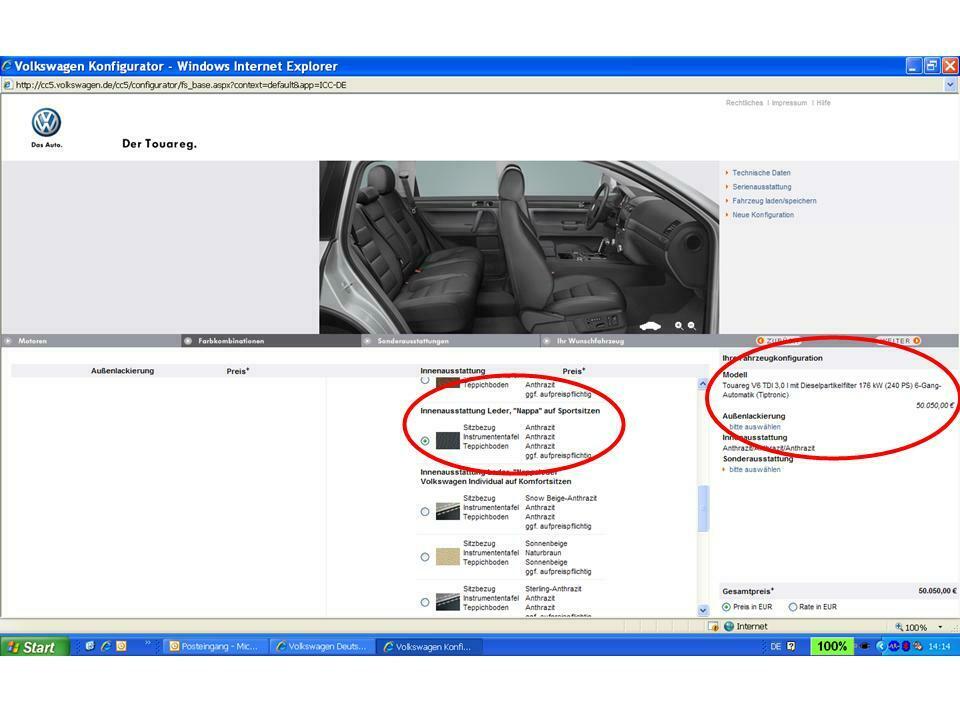
Task: Click Fahrzeug laden/speichern
Action: (x=777, y=200)
